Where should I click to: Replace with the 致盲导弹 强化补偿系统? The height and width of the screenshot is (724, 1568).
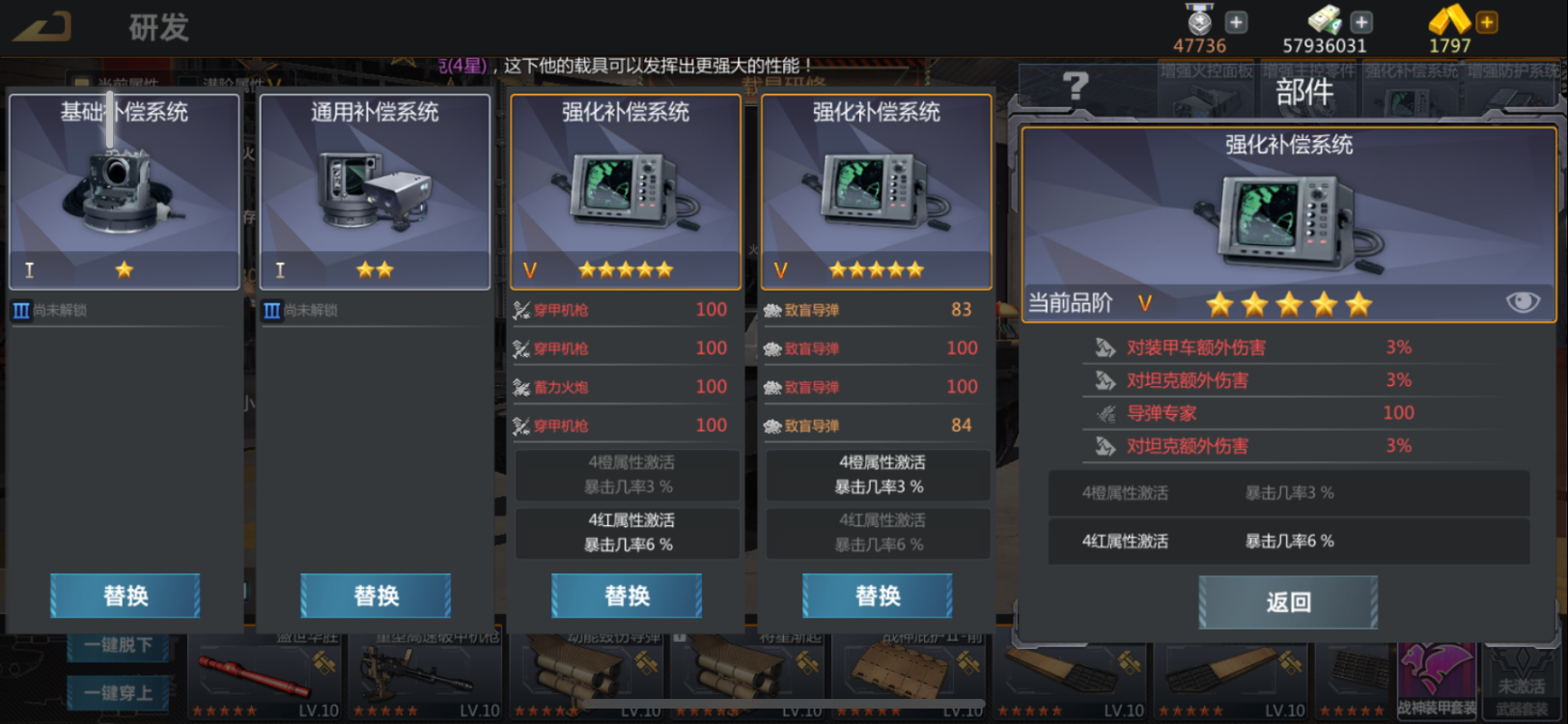tap(878, 596)
